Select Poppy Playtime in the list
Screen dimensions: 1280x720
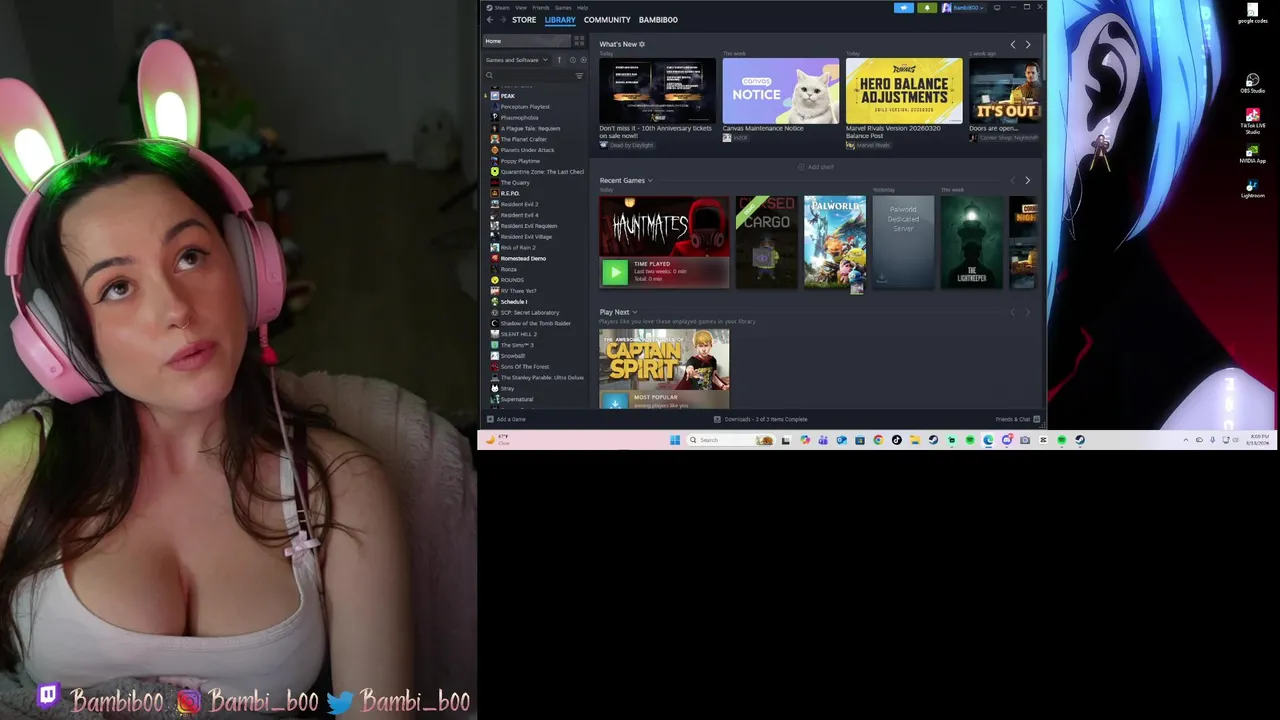520,161
